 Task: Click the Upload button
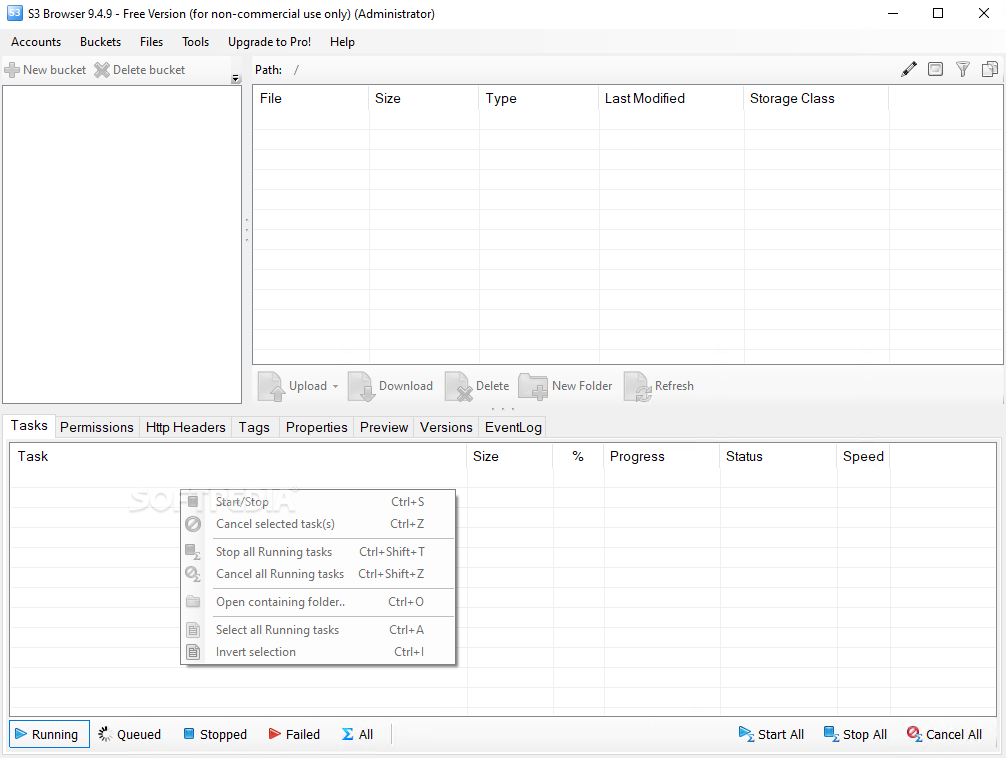[293, 386]
